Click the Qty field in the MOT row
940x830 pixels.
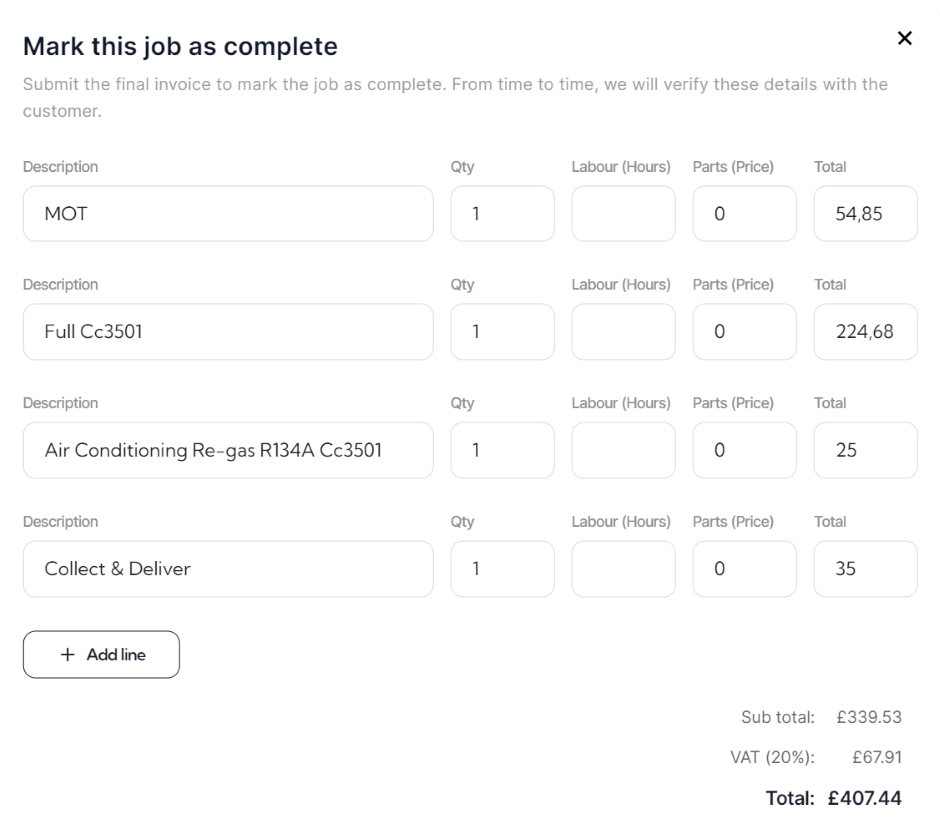coord(502,214)
